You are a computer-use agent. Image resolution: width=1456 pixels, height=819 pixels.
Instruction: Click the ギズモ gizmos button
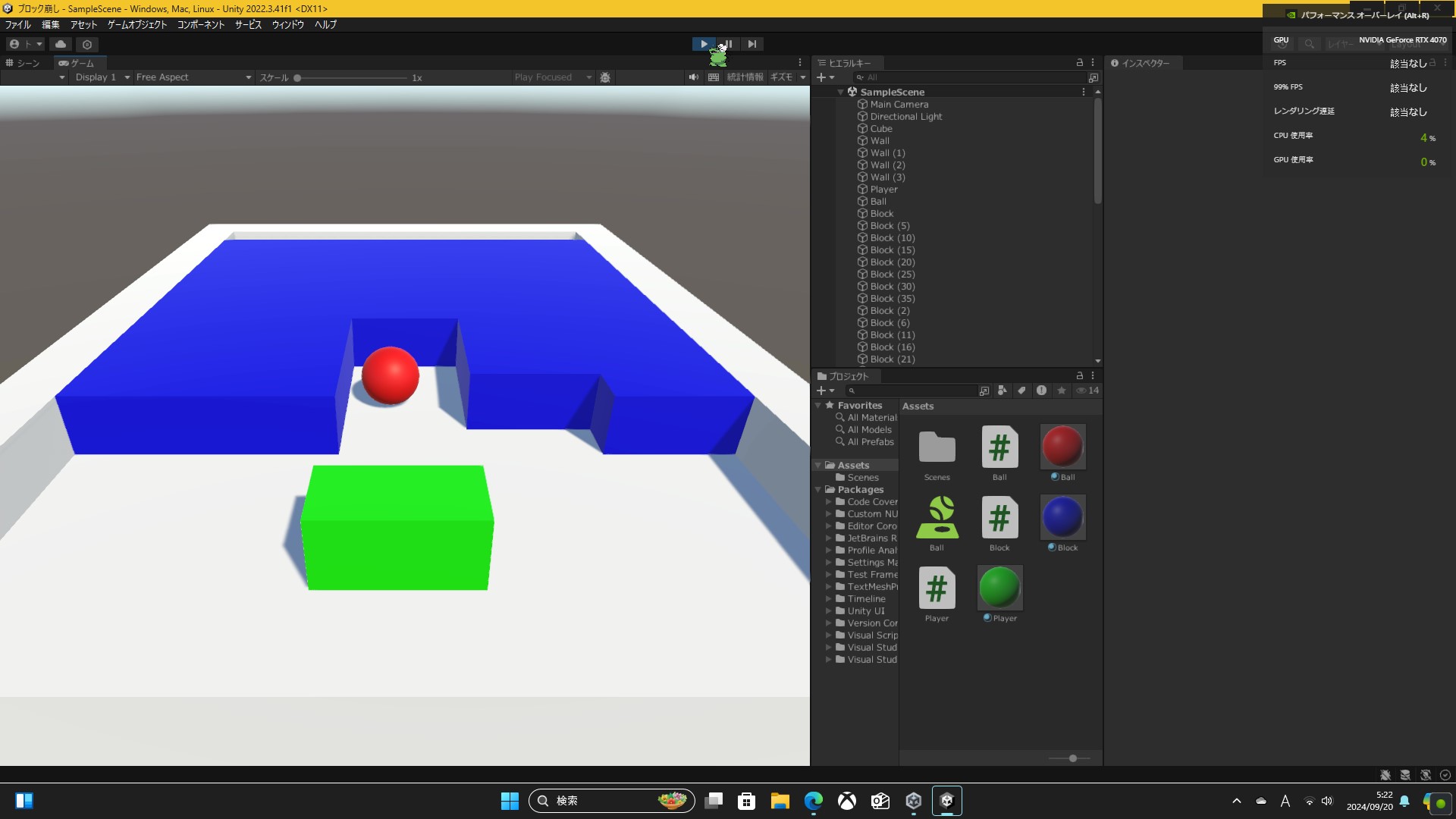tap(781, 77)
